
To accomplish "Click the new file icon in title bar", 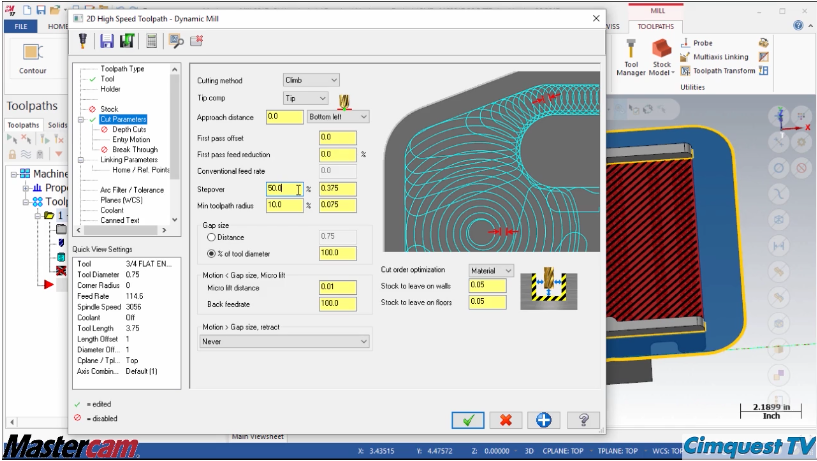I will [x=27, y=9].
